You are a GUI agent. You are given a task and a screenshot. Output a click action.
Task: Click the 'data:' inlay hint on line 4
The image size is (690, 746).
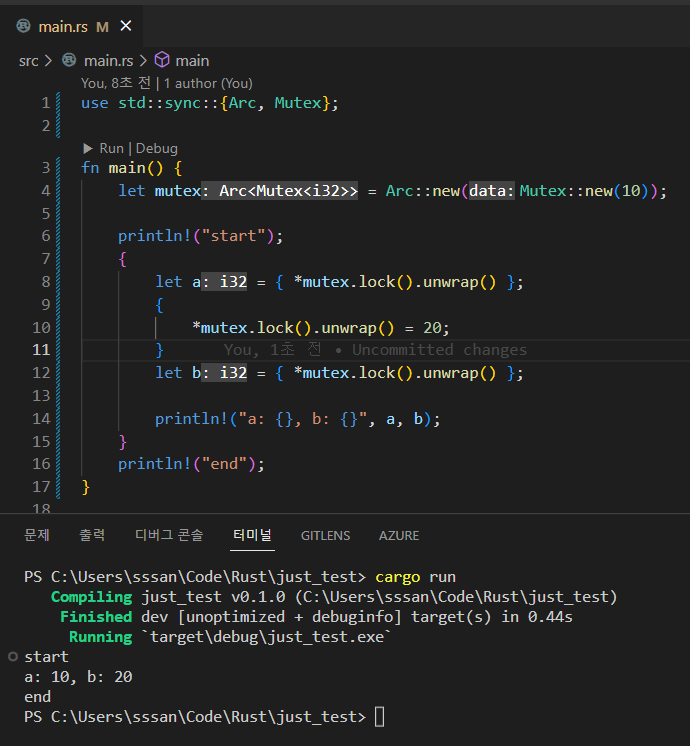[x=492, y=190]
